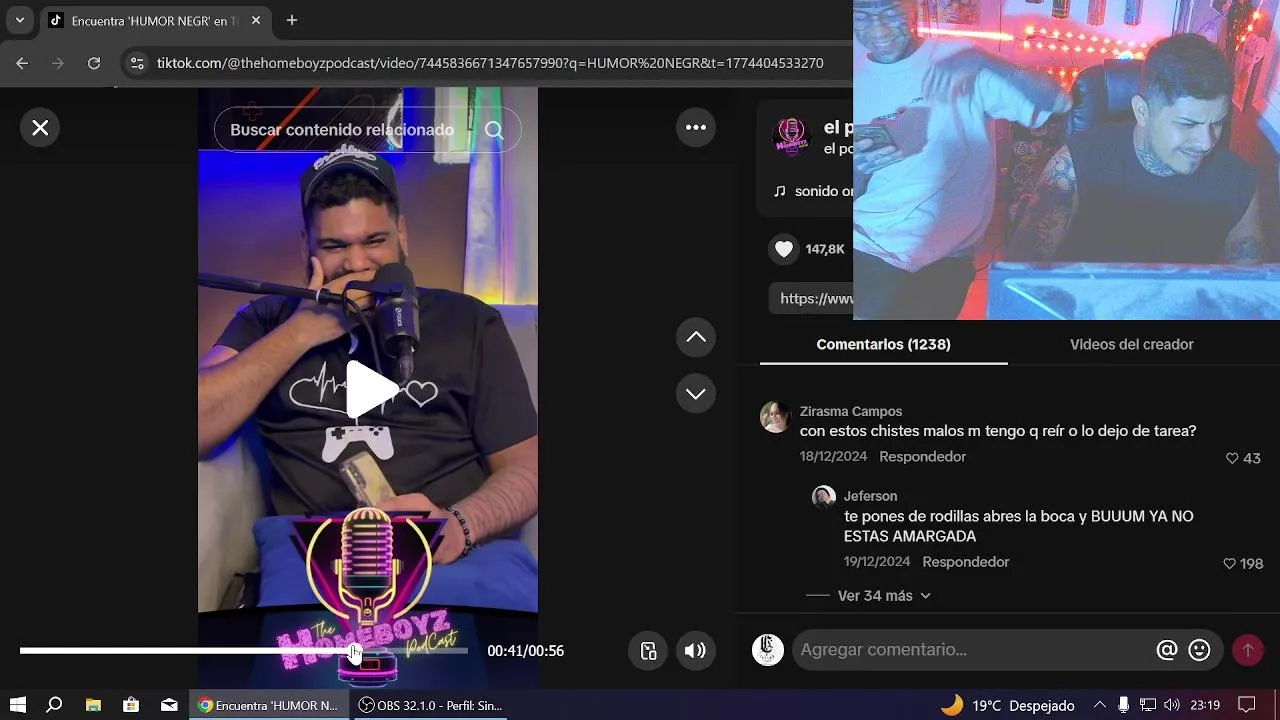This screenshot has height=720, width=1280.
Task: Mute the video volume speaker
Action: click(x=695, y=651)
